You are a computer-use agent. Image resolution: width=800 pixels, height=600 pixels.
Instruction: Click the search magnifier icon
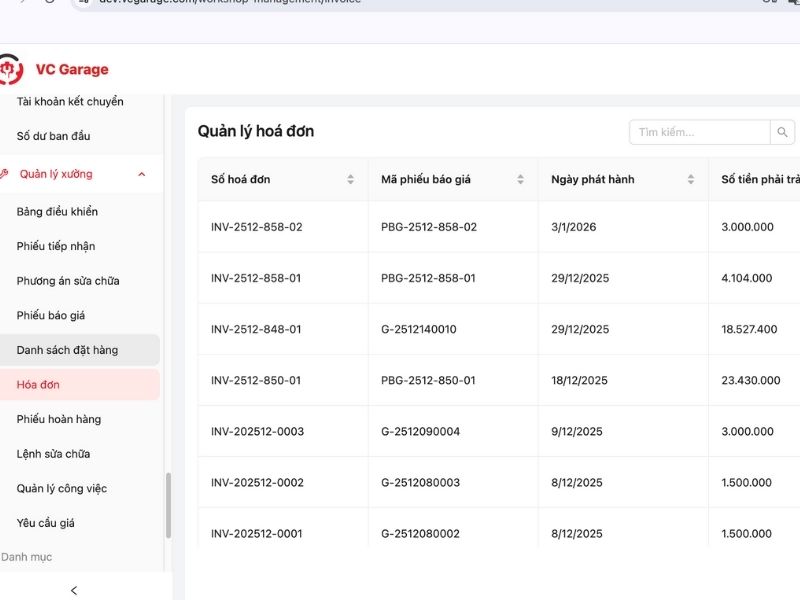coord(782,131)
